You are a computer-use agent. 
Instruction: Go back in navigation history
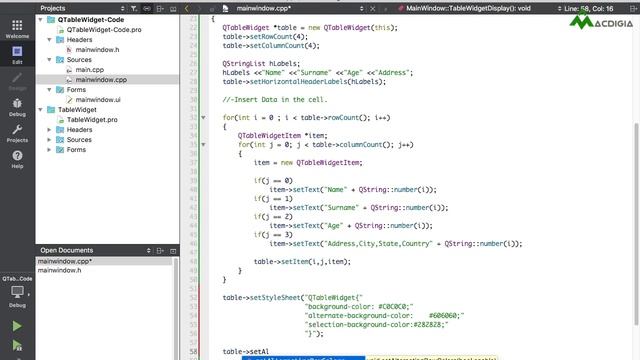pos(187,8)
